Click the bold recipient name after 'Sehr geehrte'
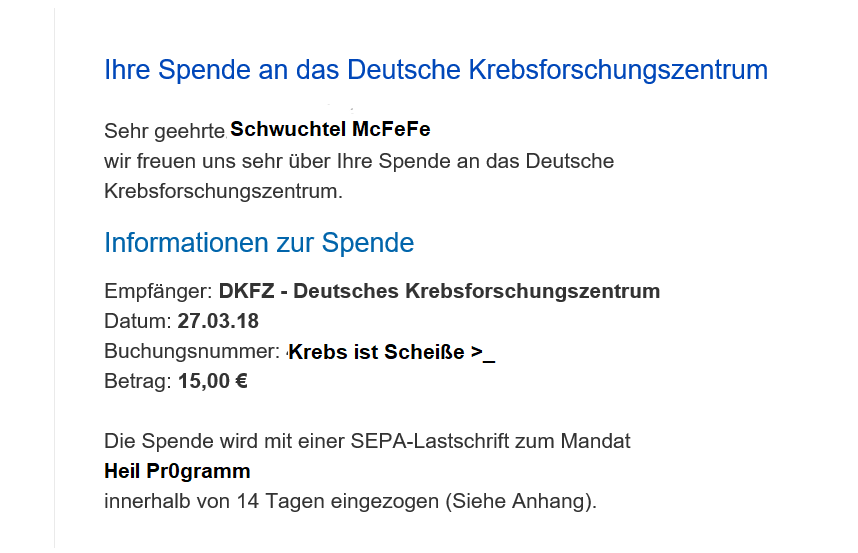The image size is (858, 553). click(330, 130)
